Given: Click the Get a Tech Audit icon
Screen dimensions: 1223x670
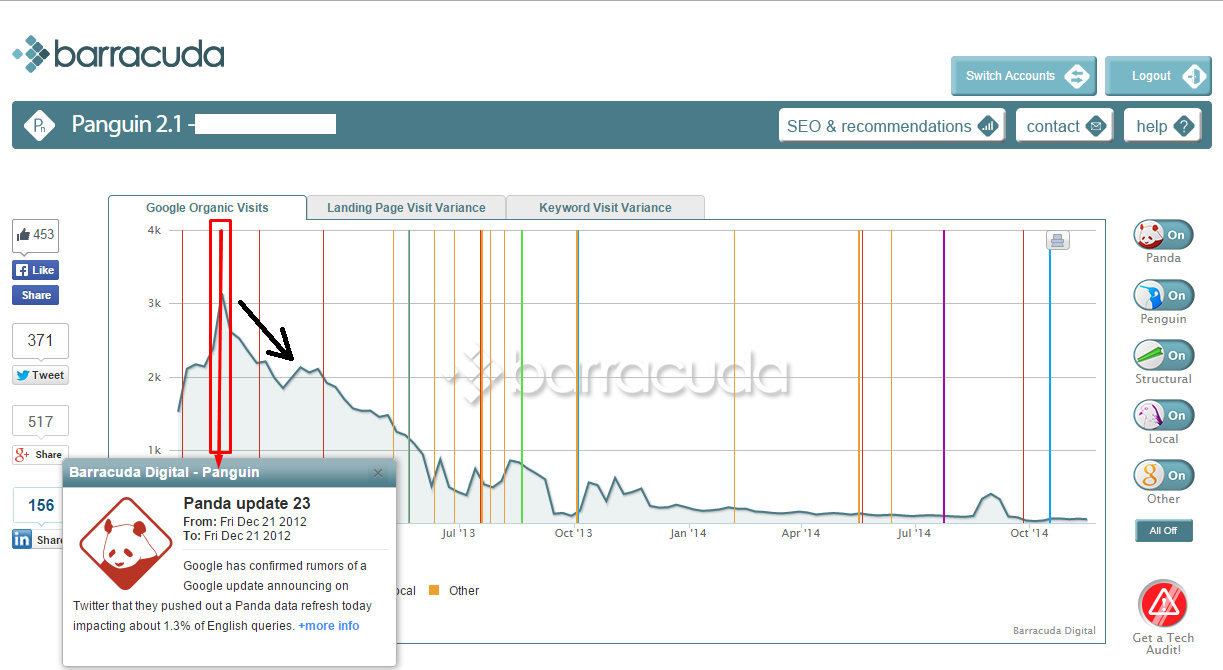Looking at the screenshot, I should [x=1163, y=605].
